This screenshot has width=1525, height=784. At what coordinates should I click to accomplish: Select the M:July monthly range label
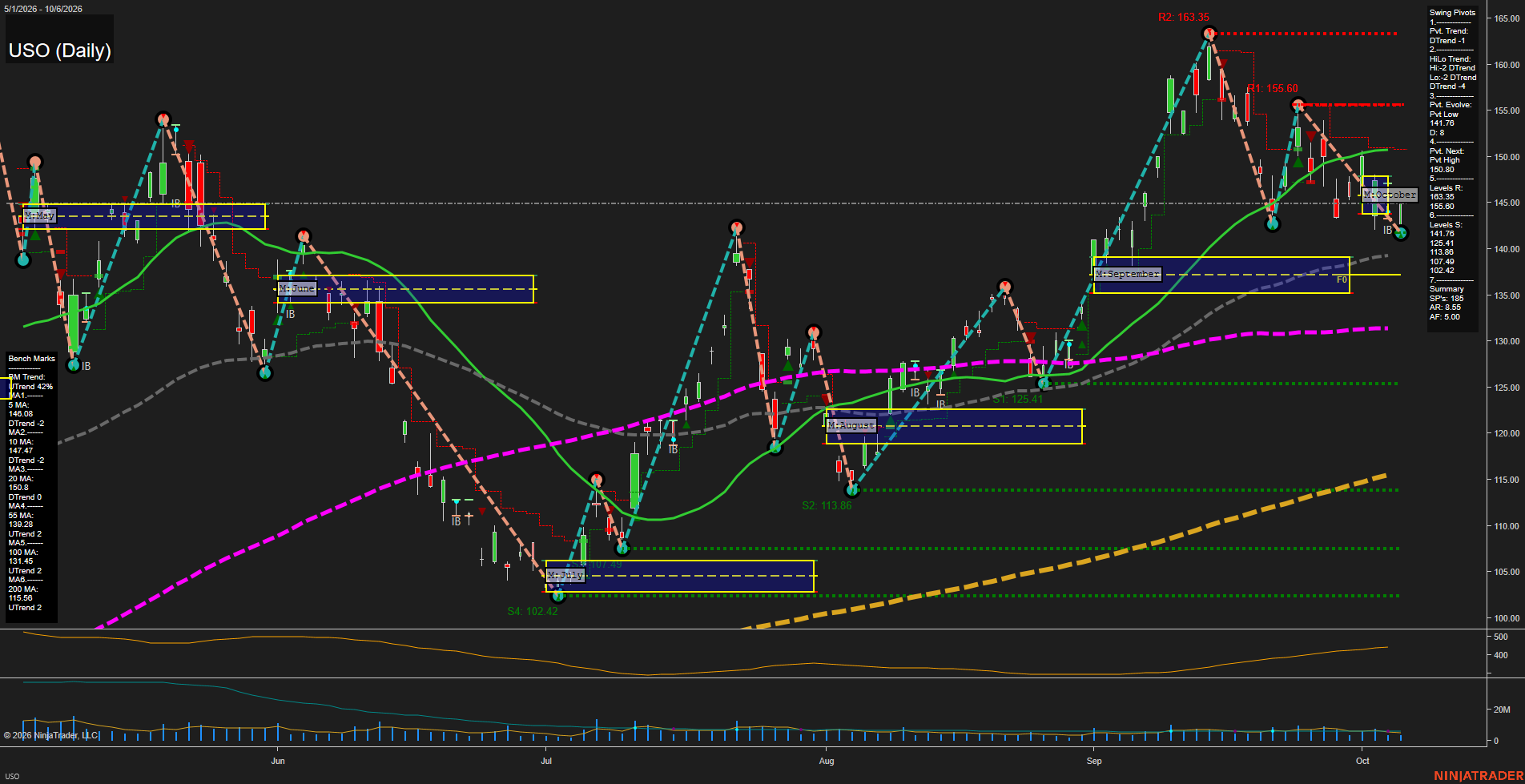pyautogui.click(x=565, y=575)
